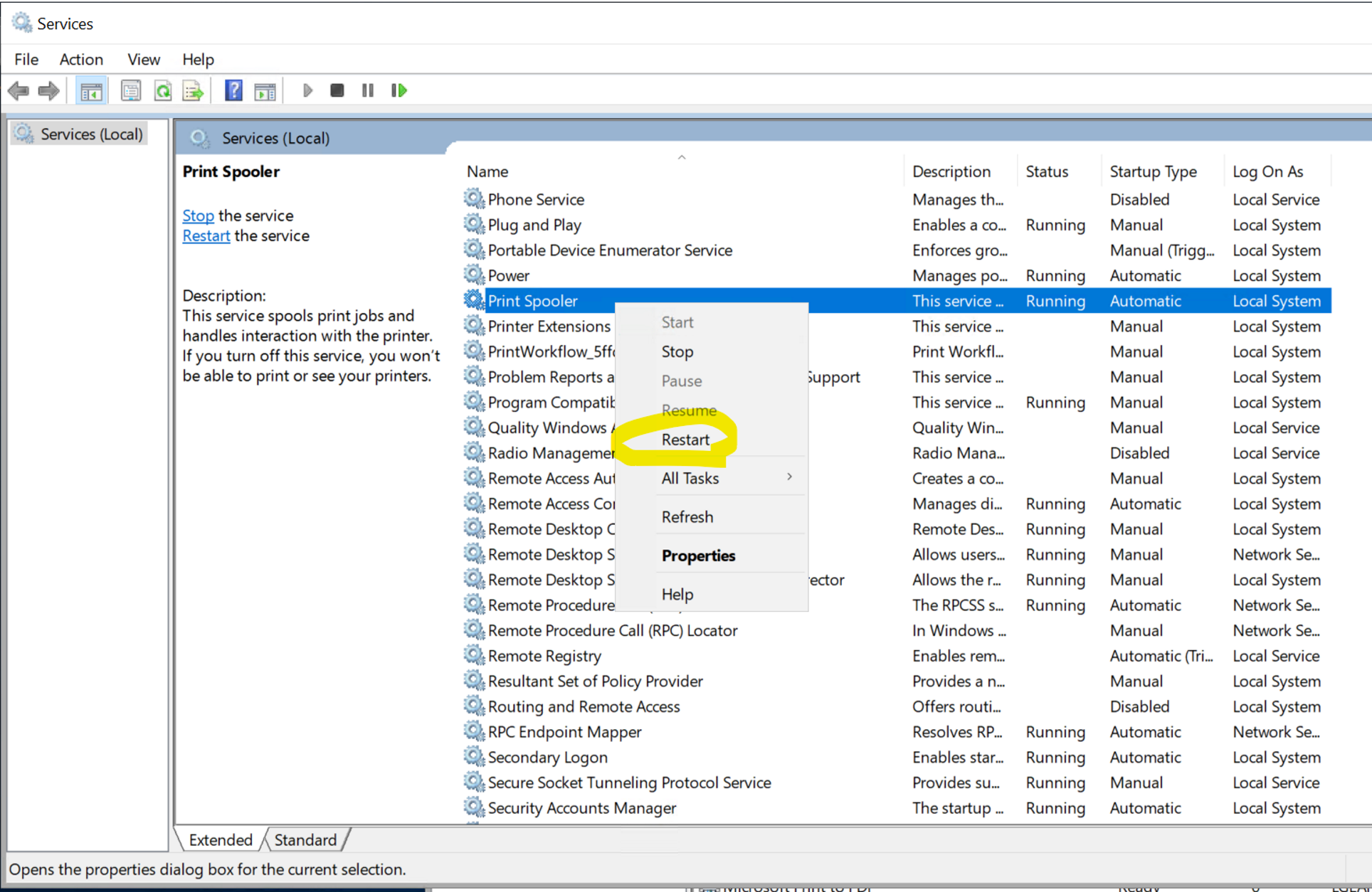
Task: Open the Help menu in menu bar
Action: (x=198, y=59)
